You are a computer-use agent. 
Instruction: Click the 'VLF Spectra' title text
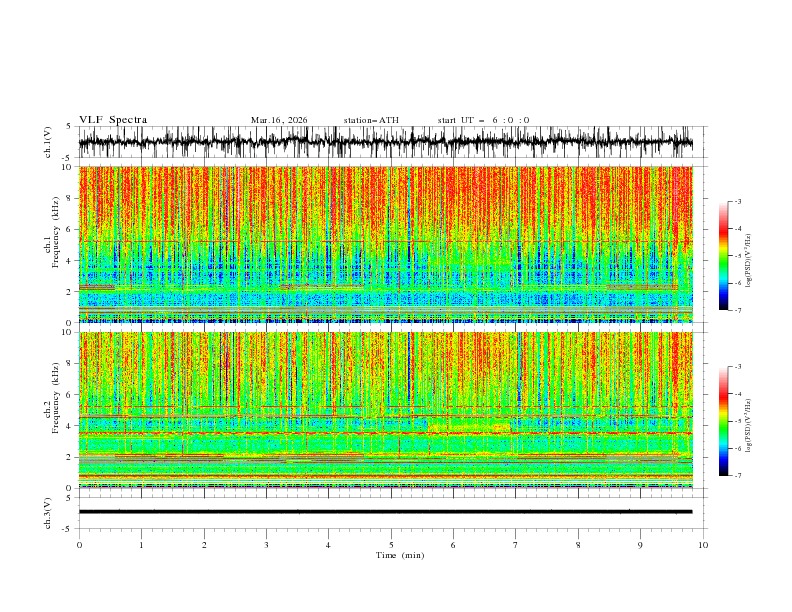(x=113, y=120)
